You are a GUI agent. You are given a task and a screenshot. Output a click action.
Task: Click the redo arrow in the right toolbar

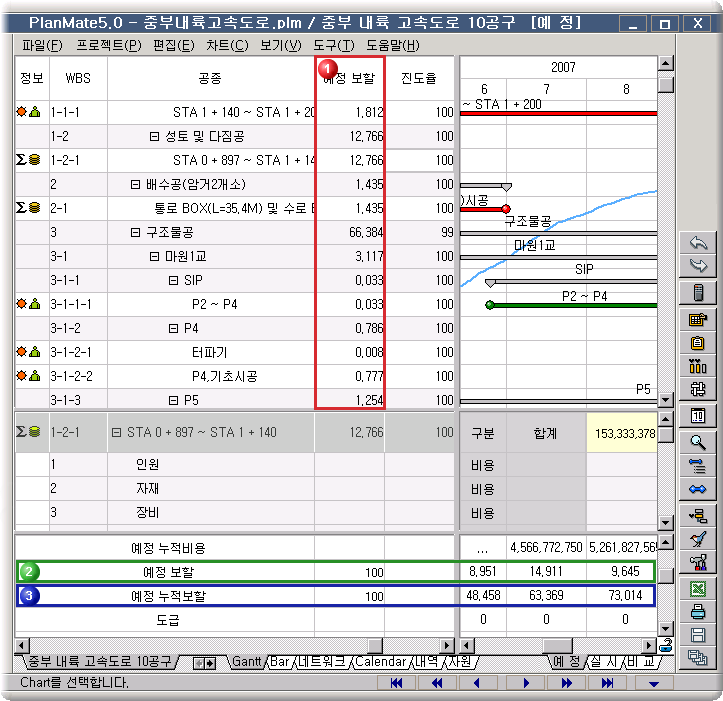[x=698, y=266]
